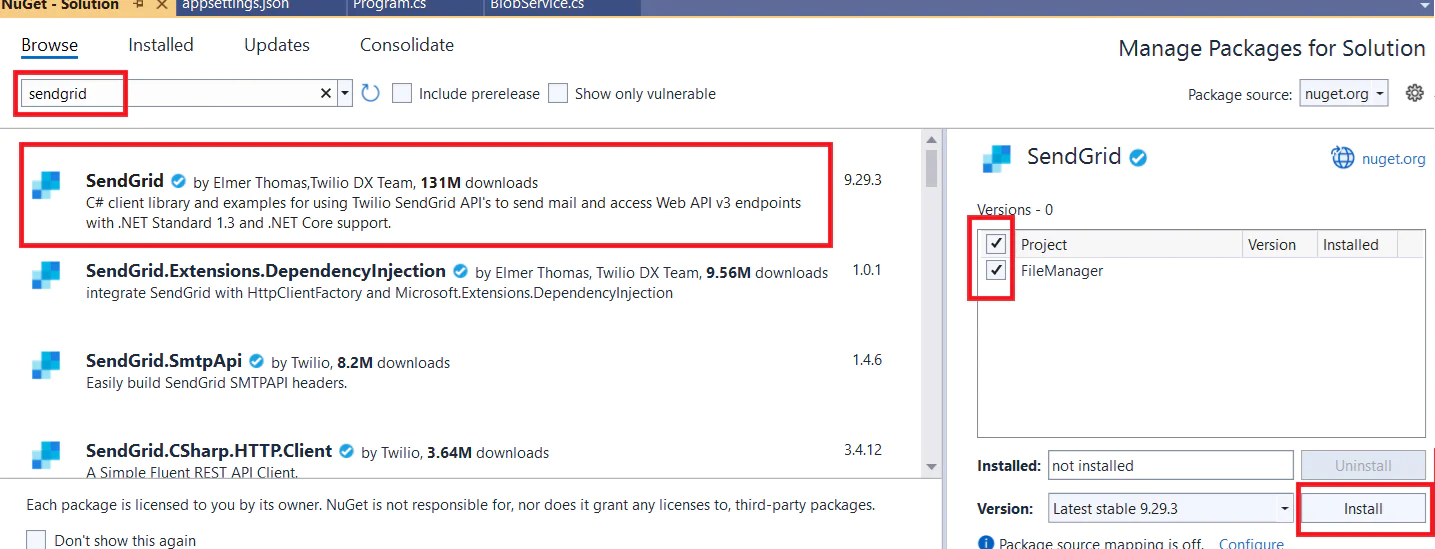Click the info icon near package source mapping

point(985,543)
